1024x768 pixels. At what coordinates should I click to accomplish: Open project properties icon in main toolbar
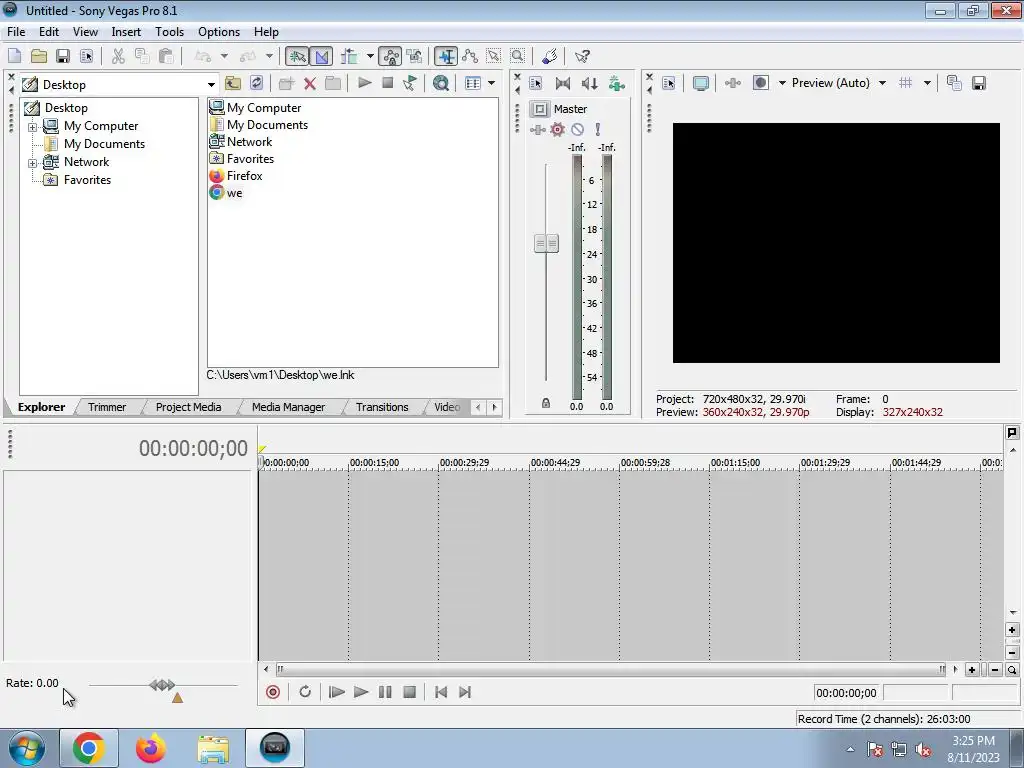click(x=86, y=56)
